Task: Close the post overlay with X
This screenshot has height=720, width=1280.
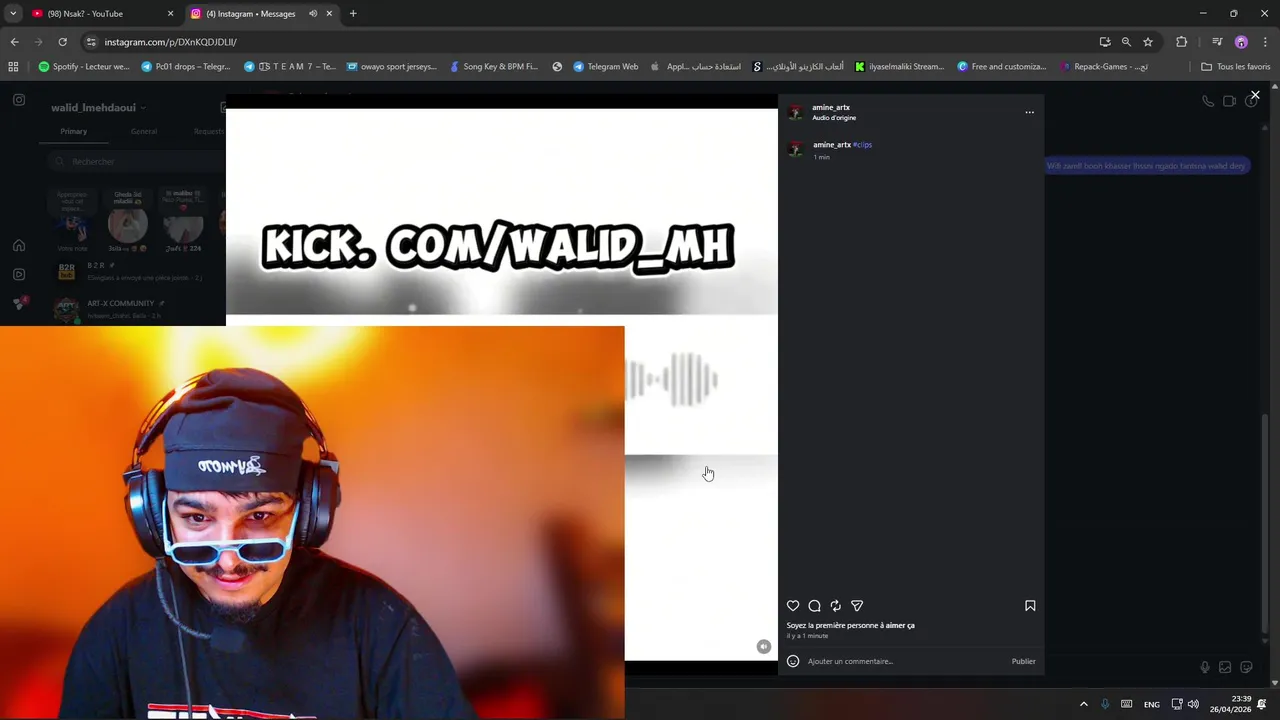Action: pyautogui.click(x=1255, y=96)
